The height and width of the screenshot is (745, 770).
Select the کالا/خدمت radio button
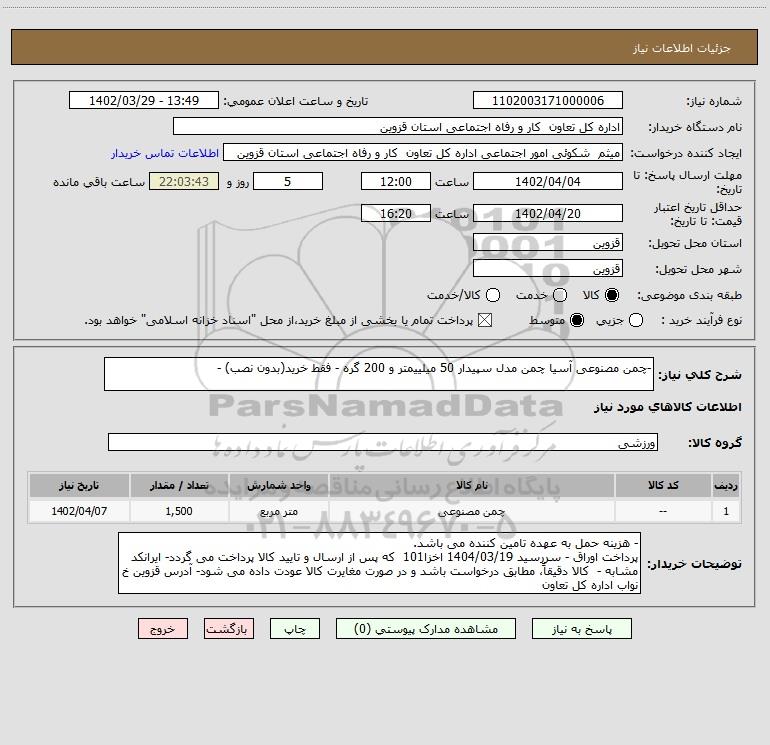[493, 295]
